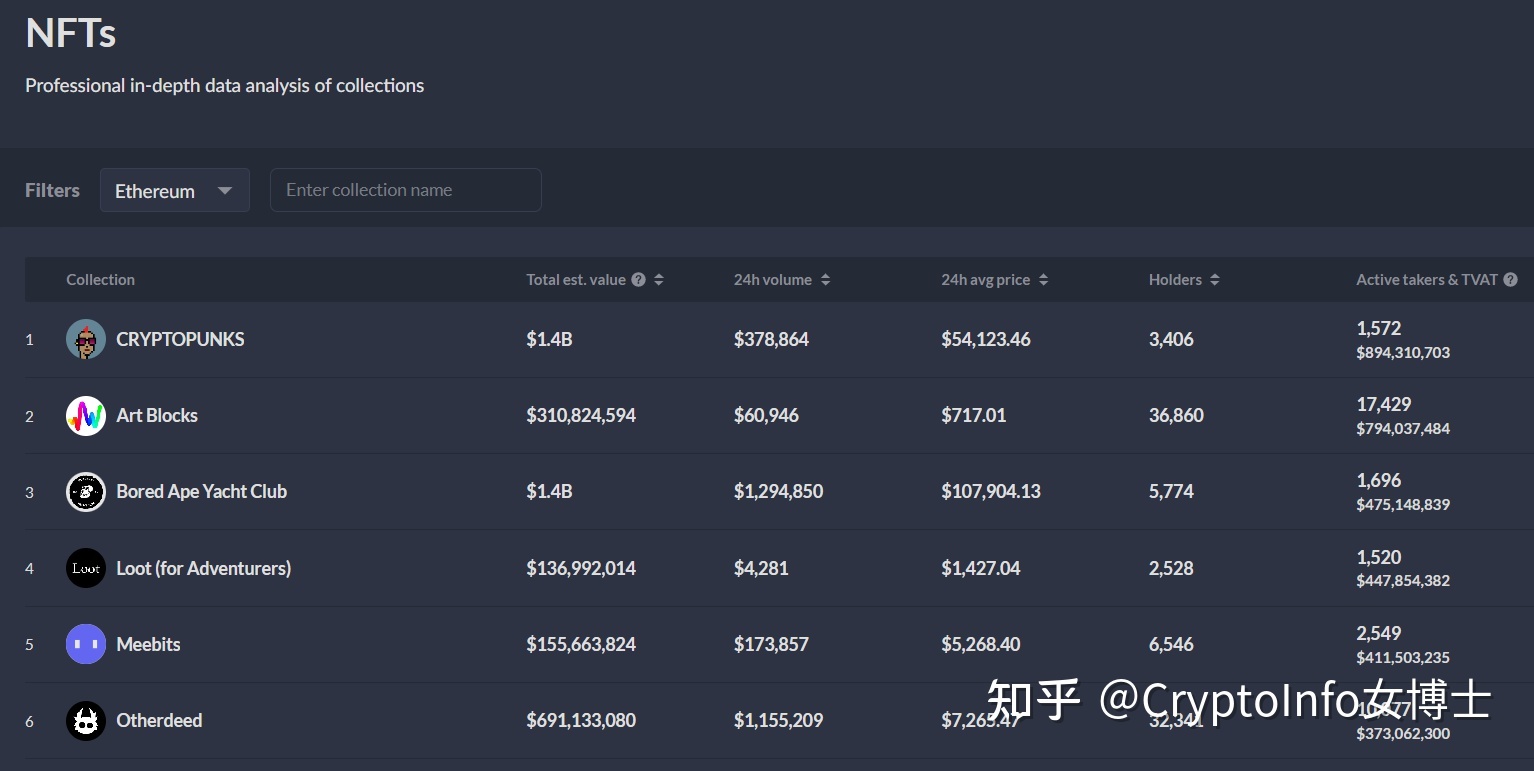Sort by 24h volume arrows
The image size is (1534, 771).
[825, 280]
